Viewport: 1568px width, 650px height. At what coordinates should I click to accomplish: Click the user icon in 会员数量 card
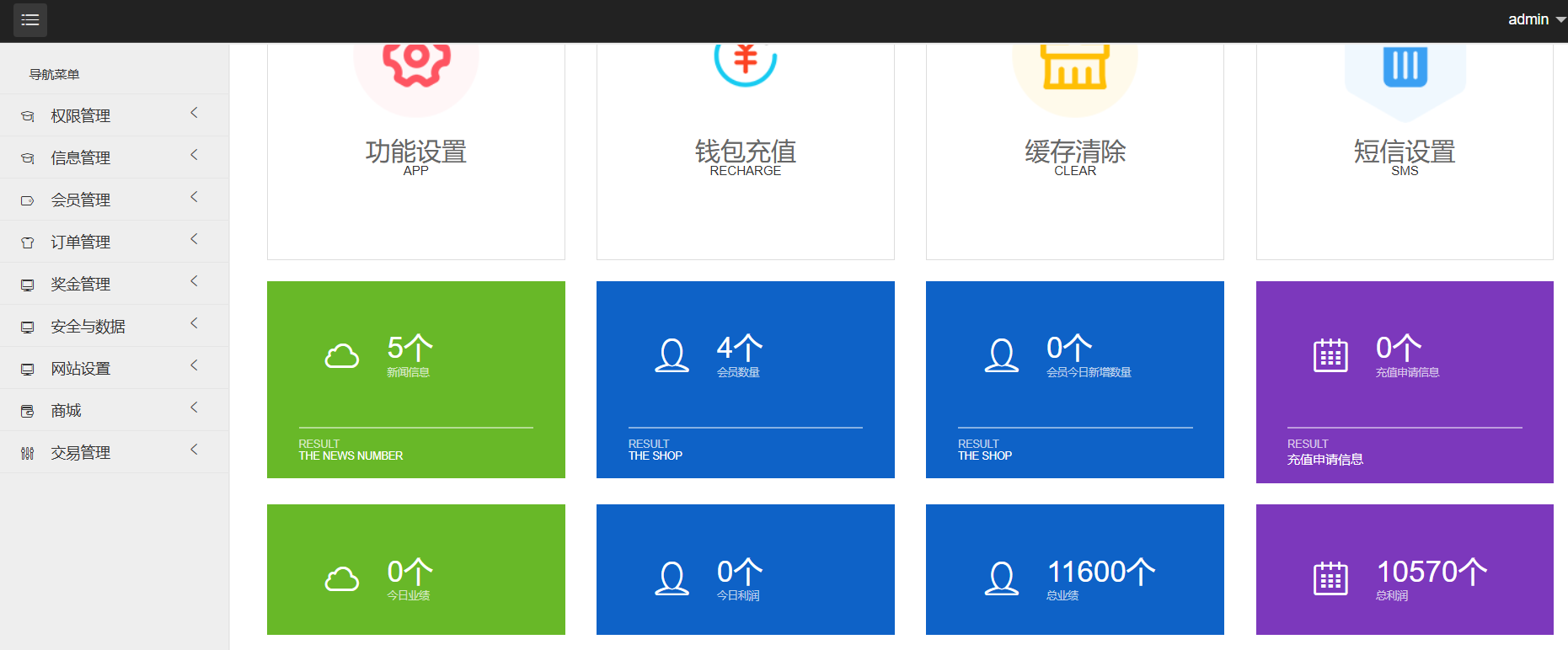point(672,356)
